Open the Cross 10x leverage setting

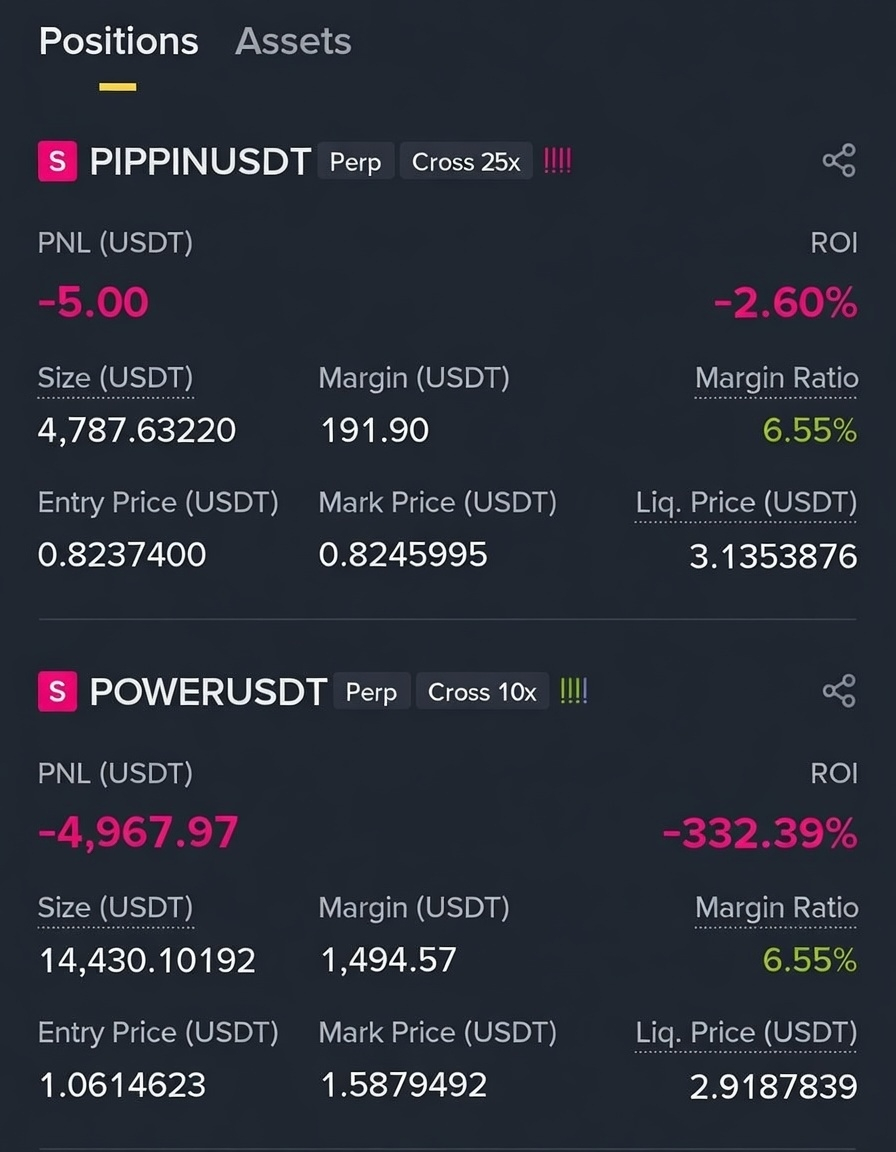click(483, 691)
